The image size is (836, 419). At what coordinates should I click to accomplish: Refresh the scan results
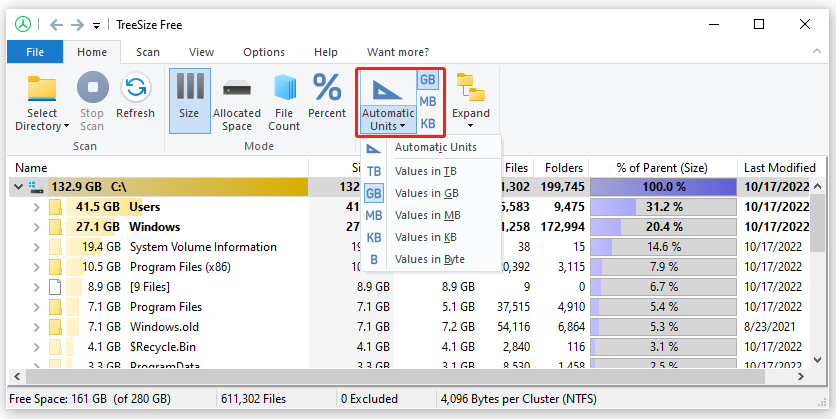coord(135,96)
